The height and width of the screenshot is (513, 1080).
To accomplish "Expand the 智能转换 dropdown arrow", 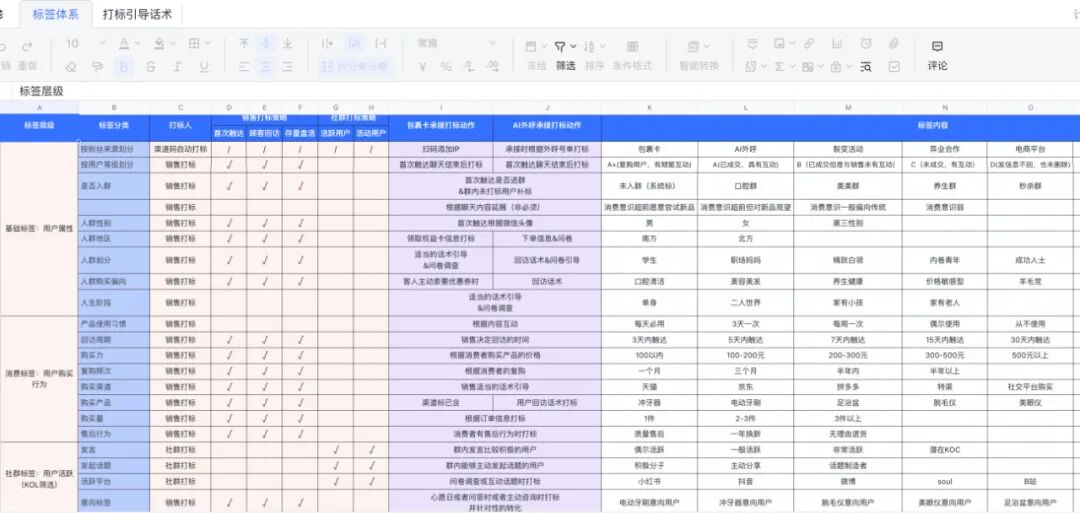I will (707, 47).
